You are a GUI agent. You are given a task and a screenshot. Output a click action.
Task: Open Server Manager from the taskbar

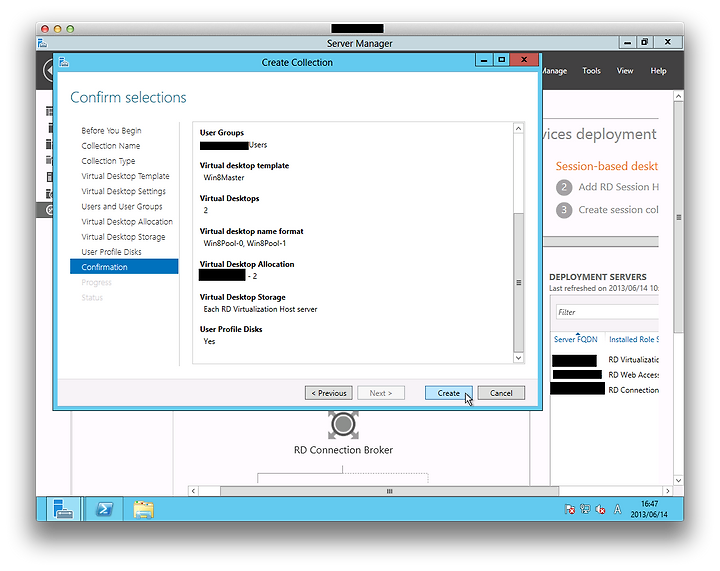tap(63, 509)
